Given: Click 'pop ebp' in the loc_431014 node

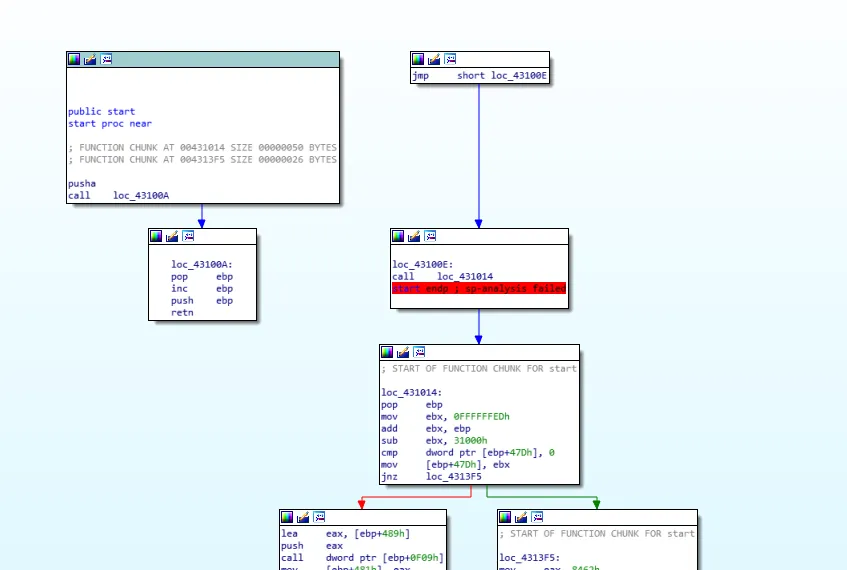Looking at the screenshot, I should click(x=412, y=405).
